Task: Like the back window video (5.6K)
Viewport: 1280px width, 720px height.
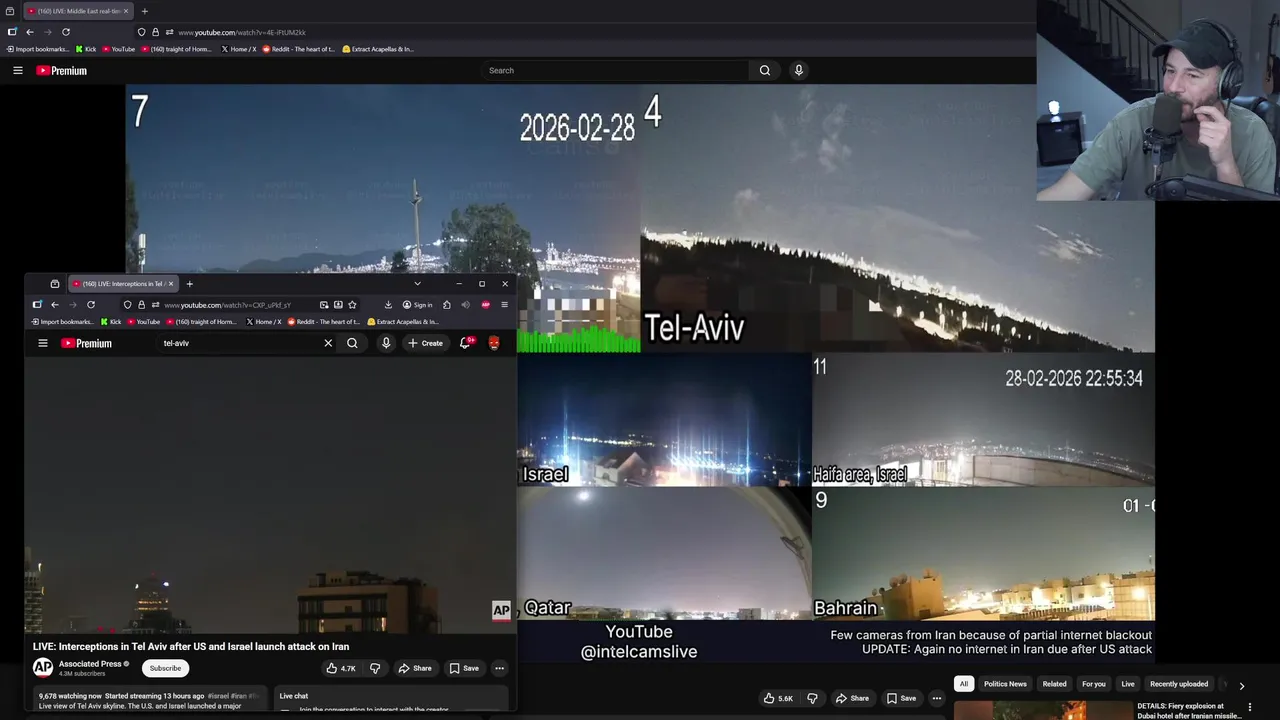Action: [x=778, y=698]
